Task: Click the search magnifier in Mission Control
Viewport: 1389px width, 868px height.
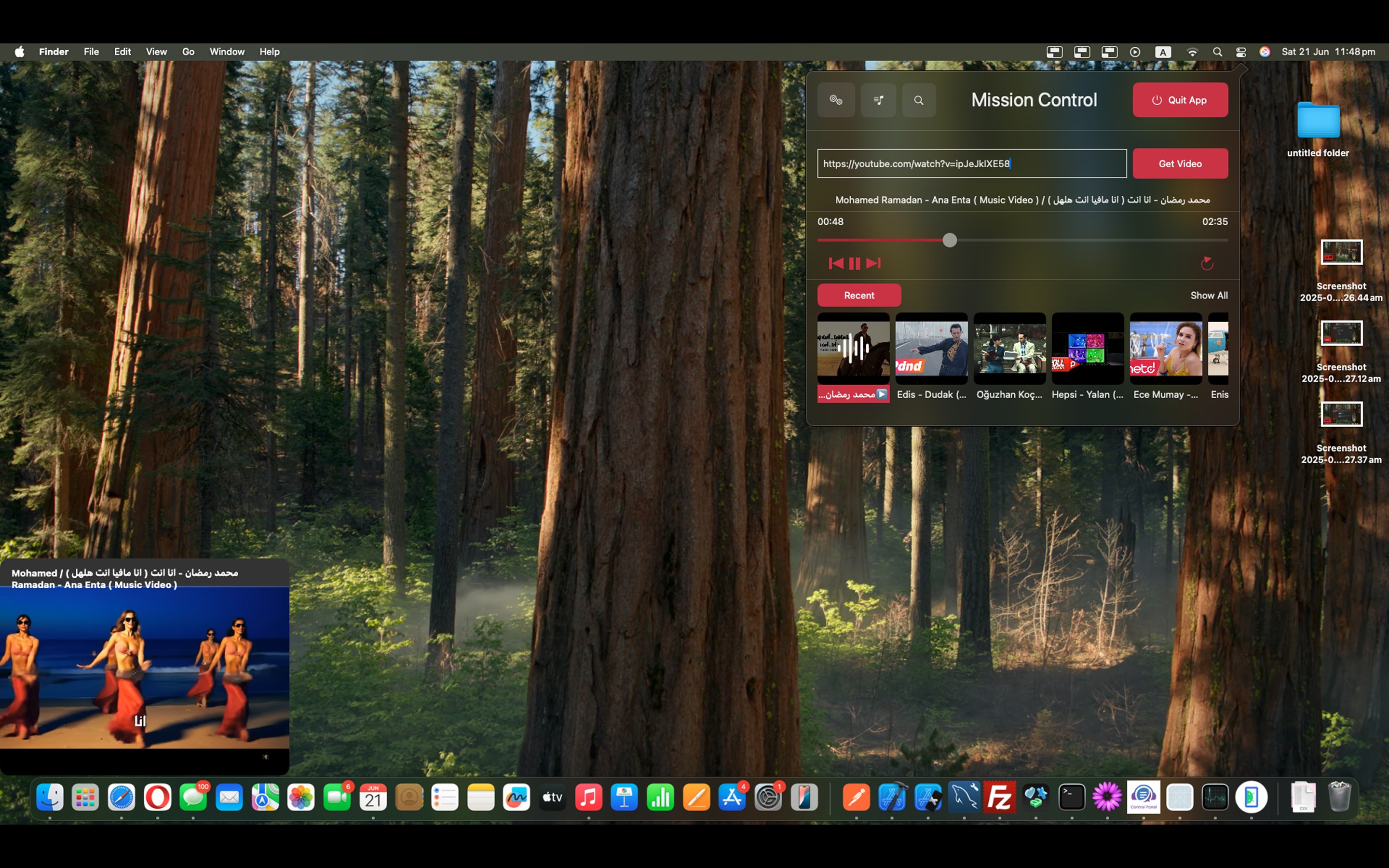Action: point(918,100)
